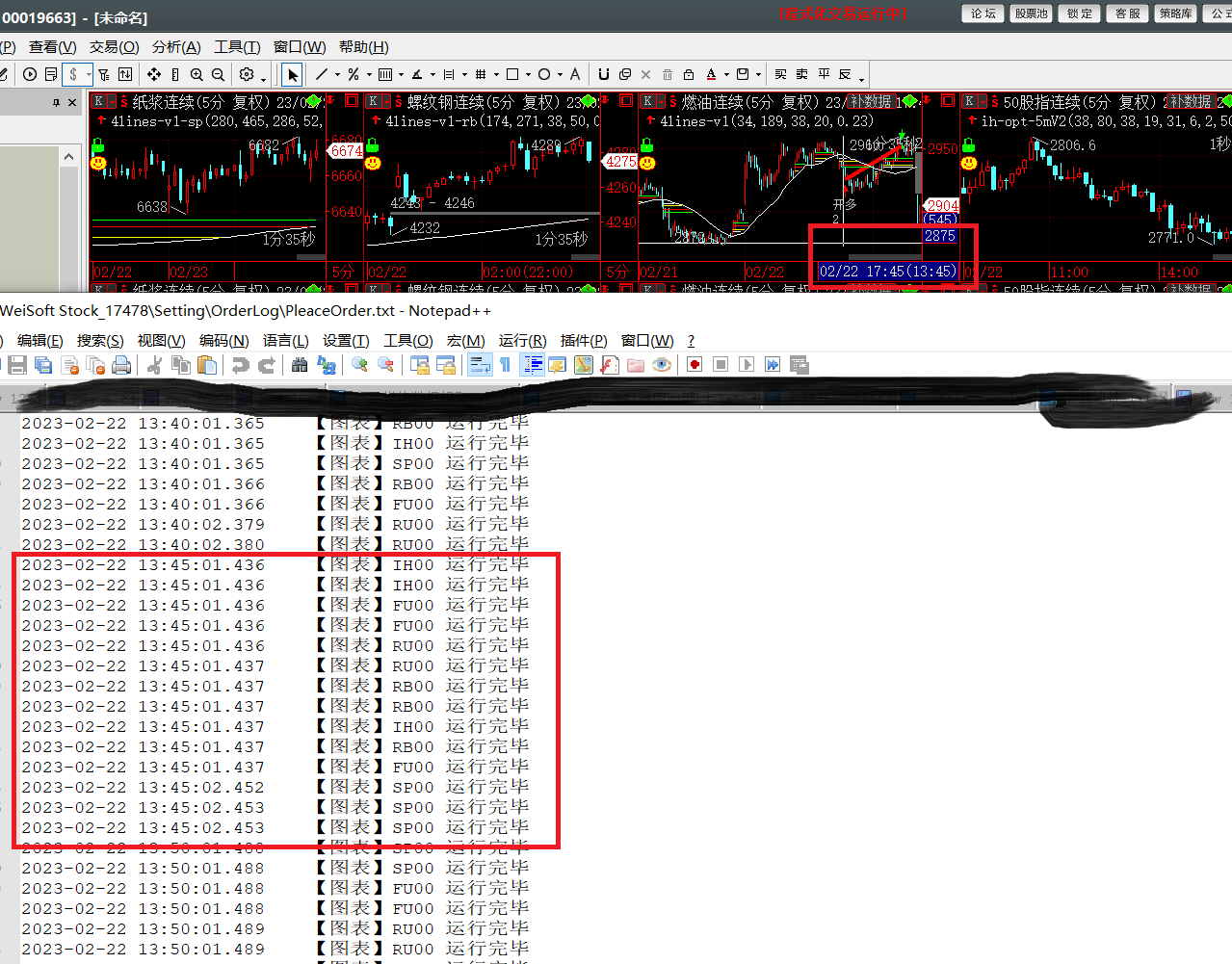Click the Print icon in Notepad++

point(121,365)
